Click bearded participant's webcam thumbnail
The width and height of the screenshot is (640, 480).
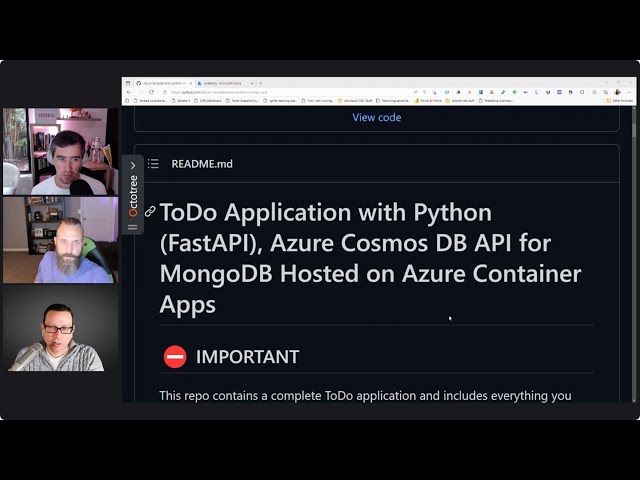click(60, 240)
